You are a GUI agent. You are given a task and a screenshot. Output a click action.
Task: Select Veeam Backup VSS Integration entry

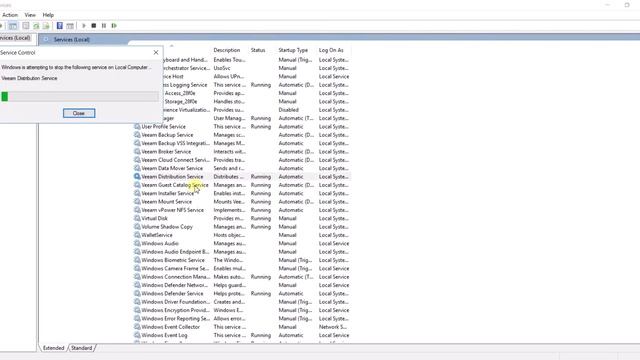(x=175, y=143)
